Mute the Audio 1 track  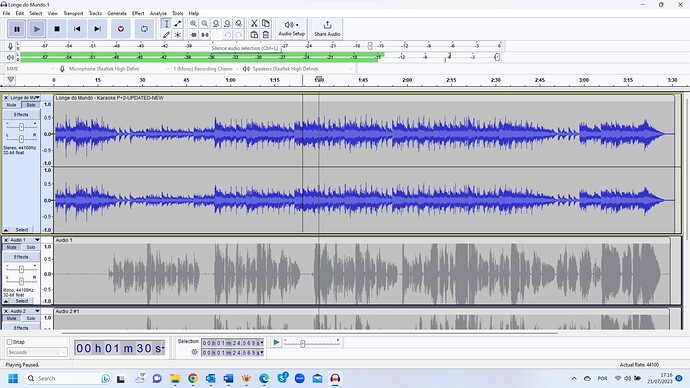click(11, 247)
